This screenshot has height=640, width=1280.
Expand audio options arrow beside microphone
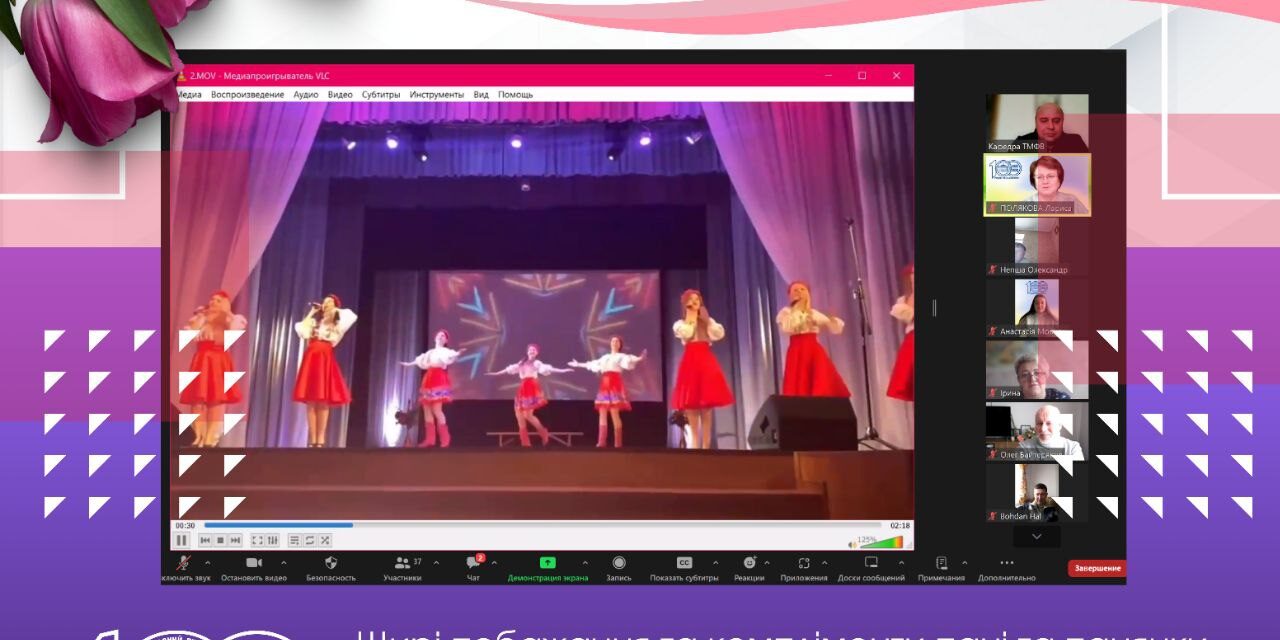(x=207, y=562)
